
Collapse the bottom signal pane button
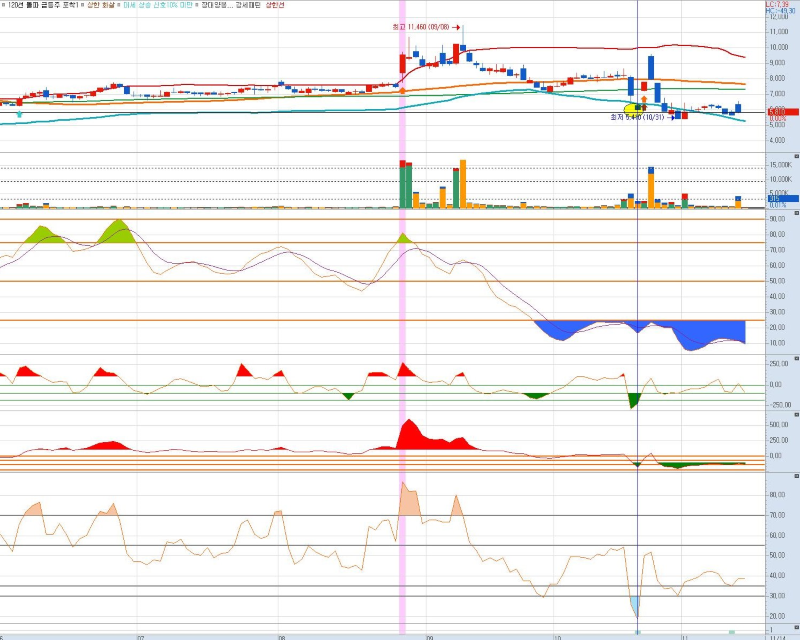[796, 627]
